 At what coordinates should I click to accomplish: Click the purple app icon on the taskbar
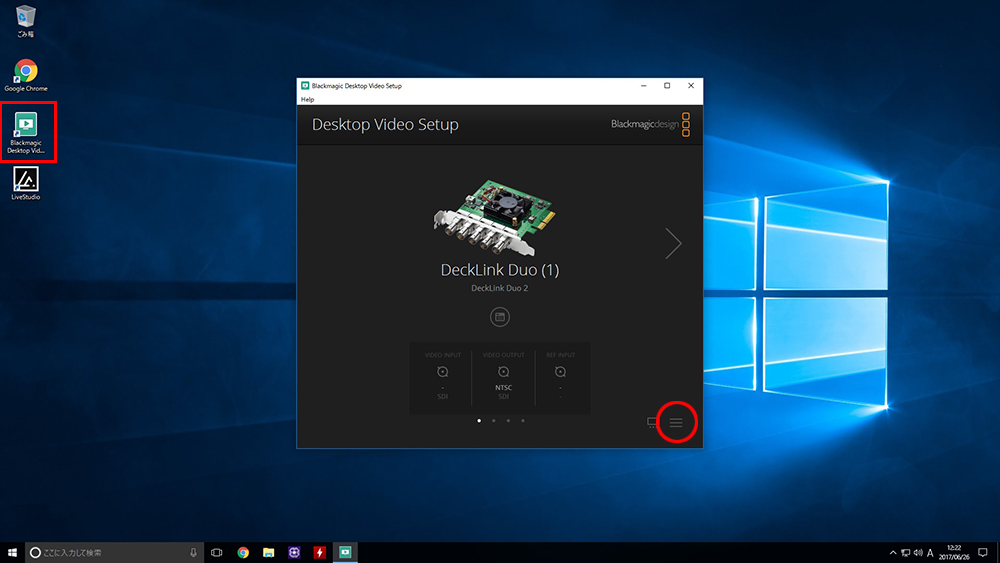294,552
